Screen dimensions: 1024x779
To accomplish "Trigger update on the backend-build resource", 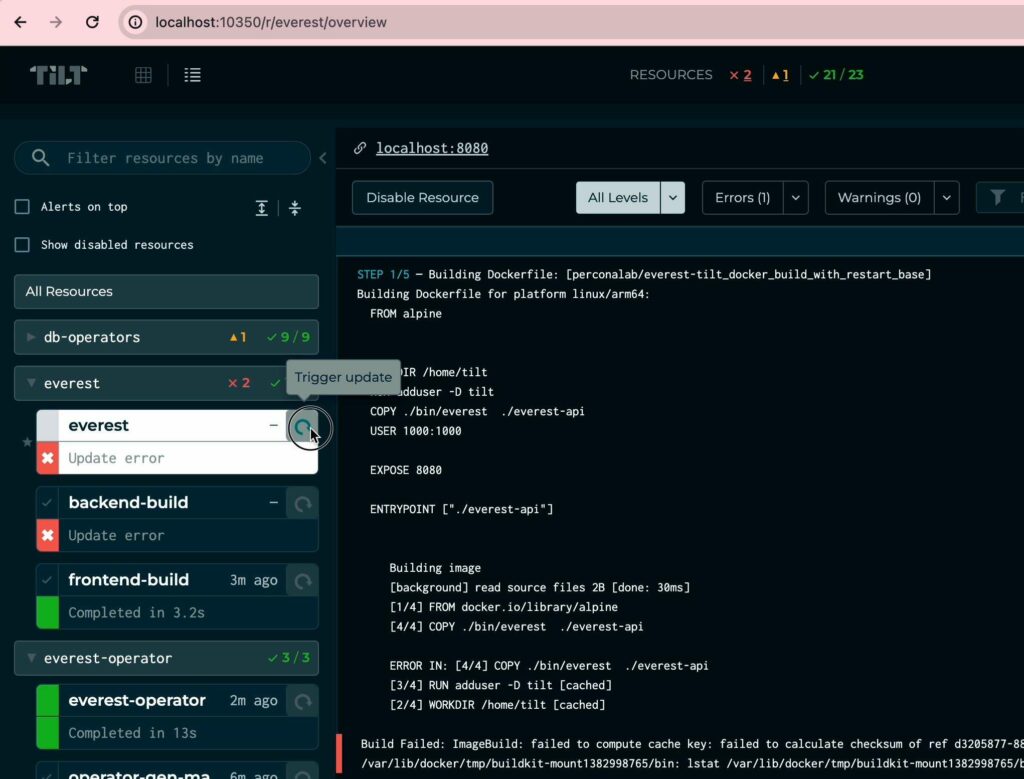I will (301, 505).
